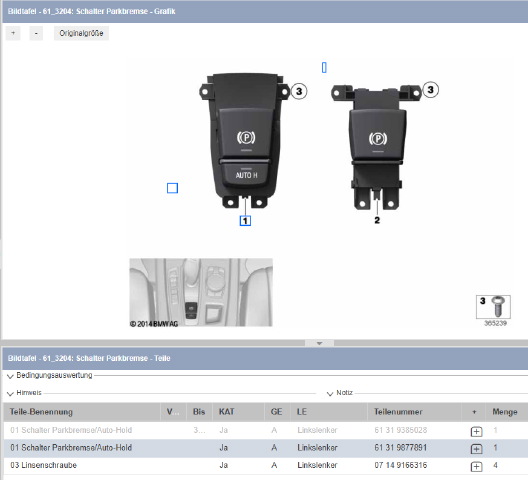The height and width of the screenshot is (480, 528).
Task: Click part number 07 14 9166316
Action: pyautogui.click(x=400, y=465)
